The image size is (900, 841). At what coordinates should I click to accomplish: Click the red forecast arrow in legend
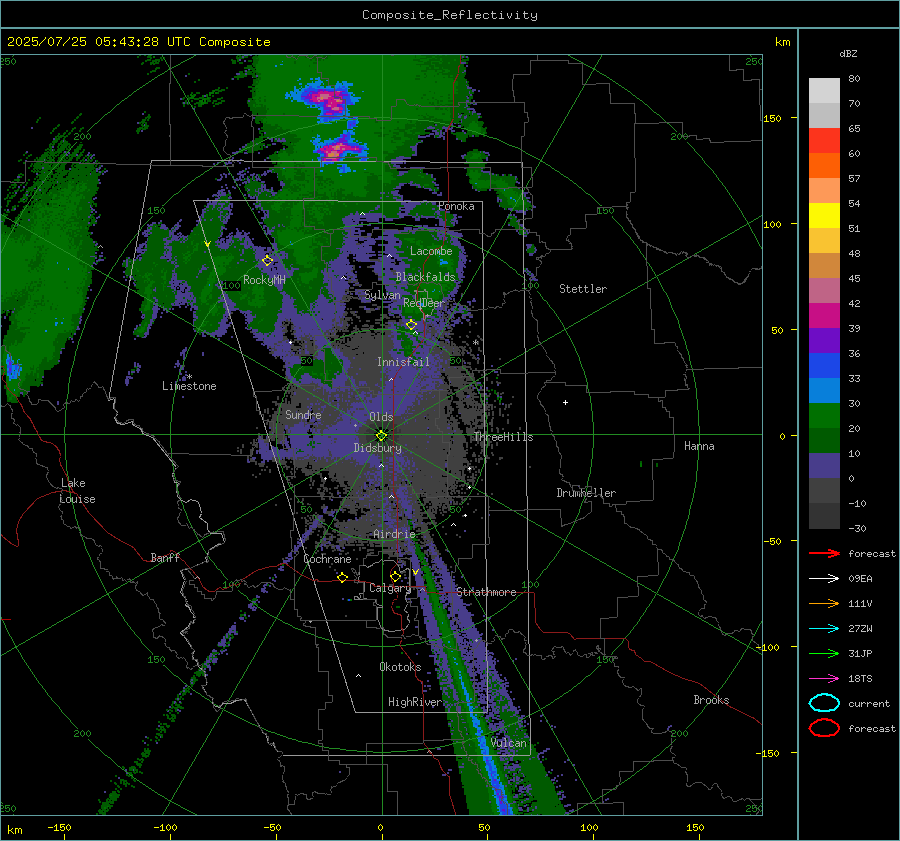click(824, 553)
